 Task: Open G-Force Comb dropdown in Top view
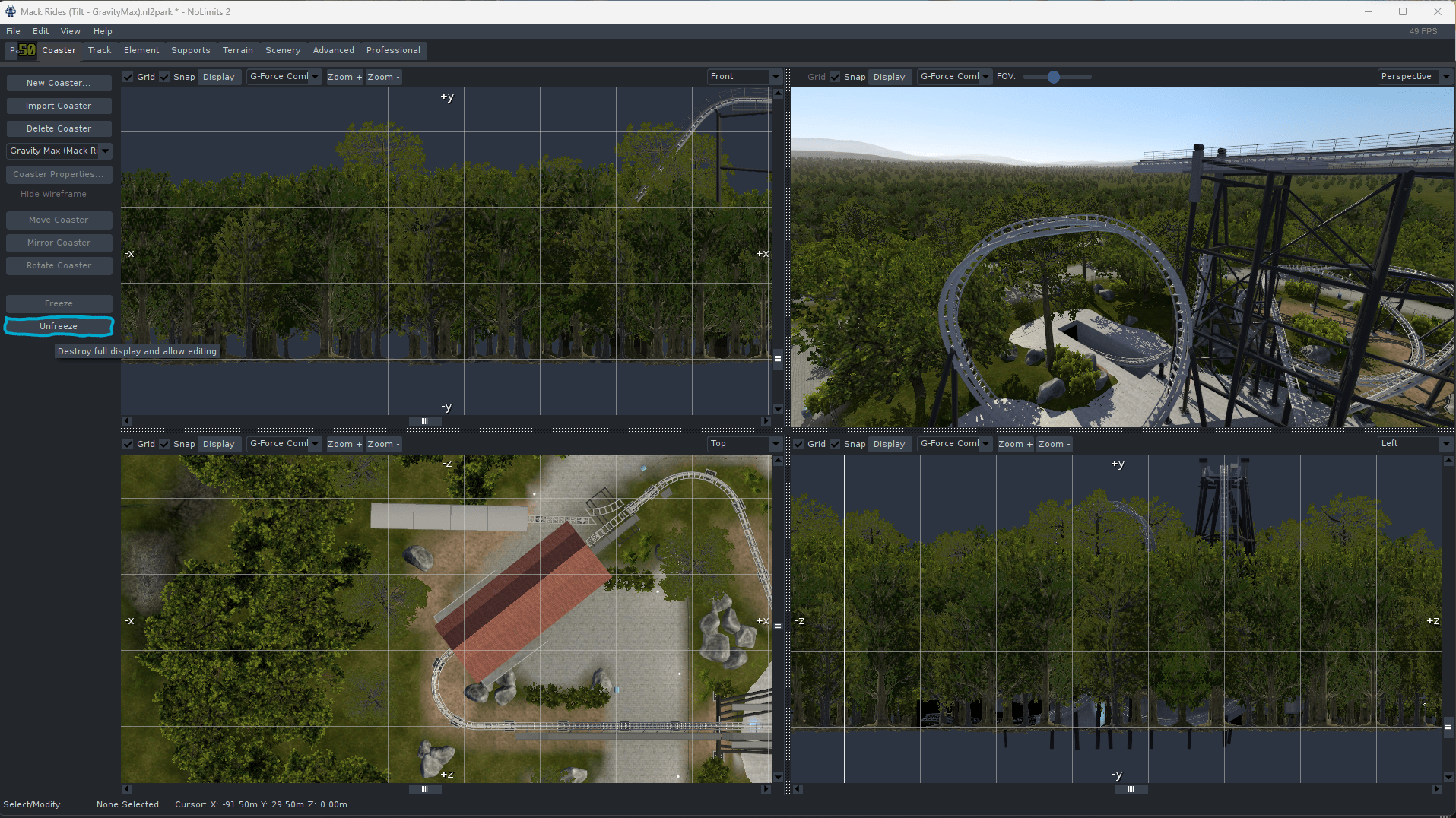click(284, 444)
